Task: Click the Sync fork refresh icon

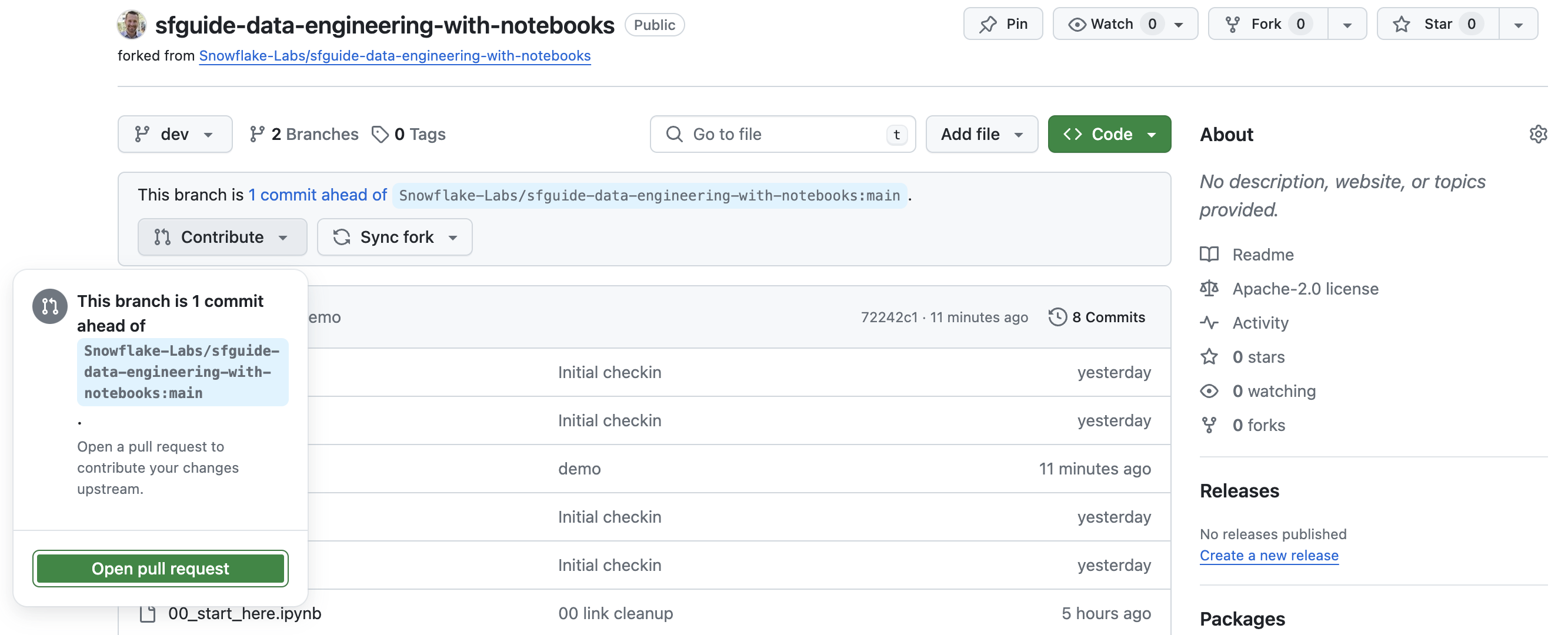Action: [342, 236]
